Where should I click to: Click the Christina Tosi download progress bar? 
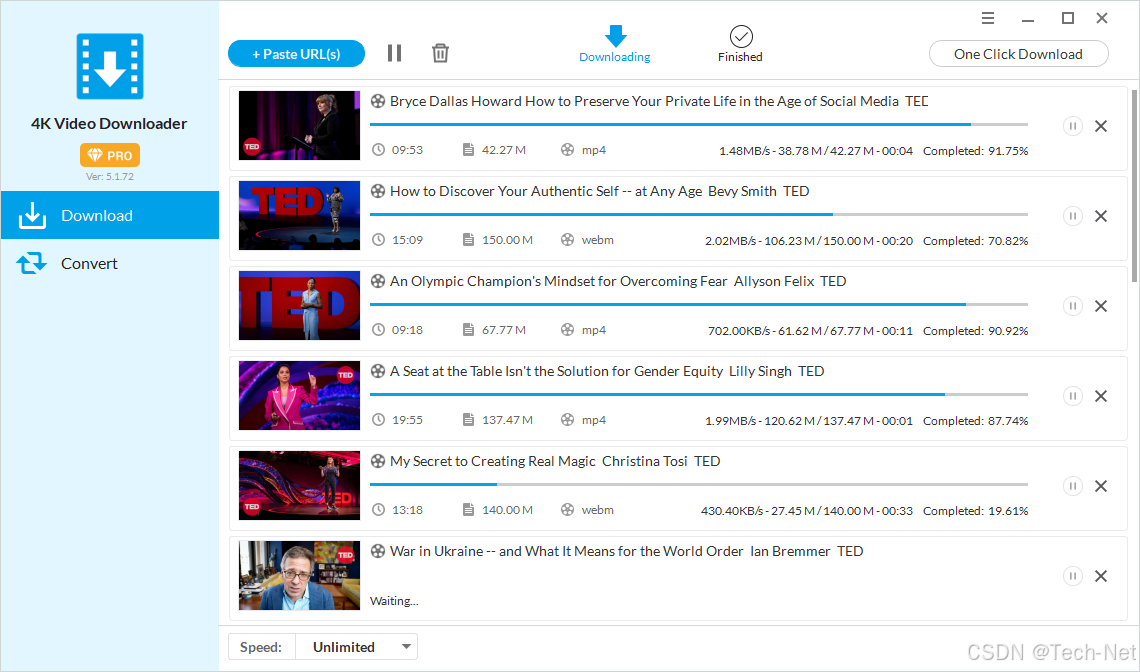coord(699,484)
